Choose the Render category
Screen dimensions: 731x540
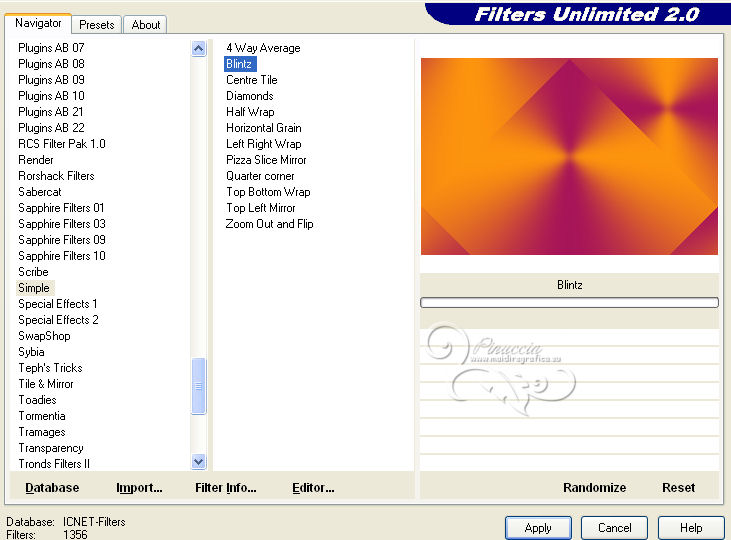pos(36,160)
